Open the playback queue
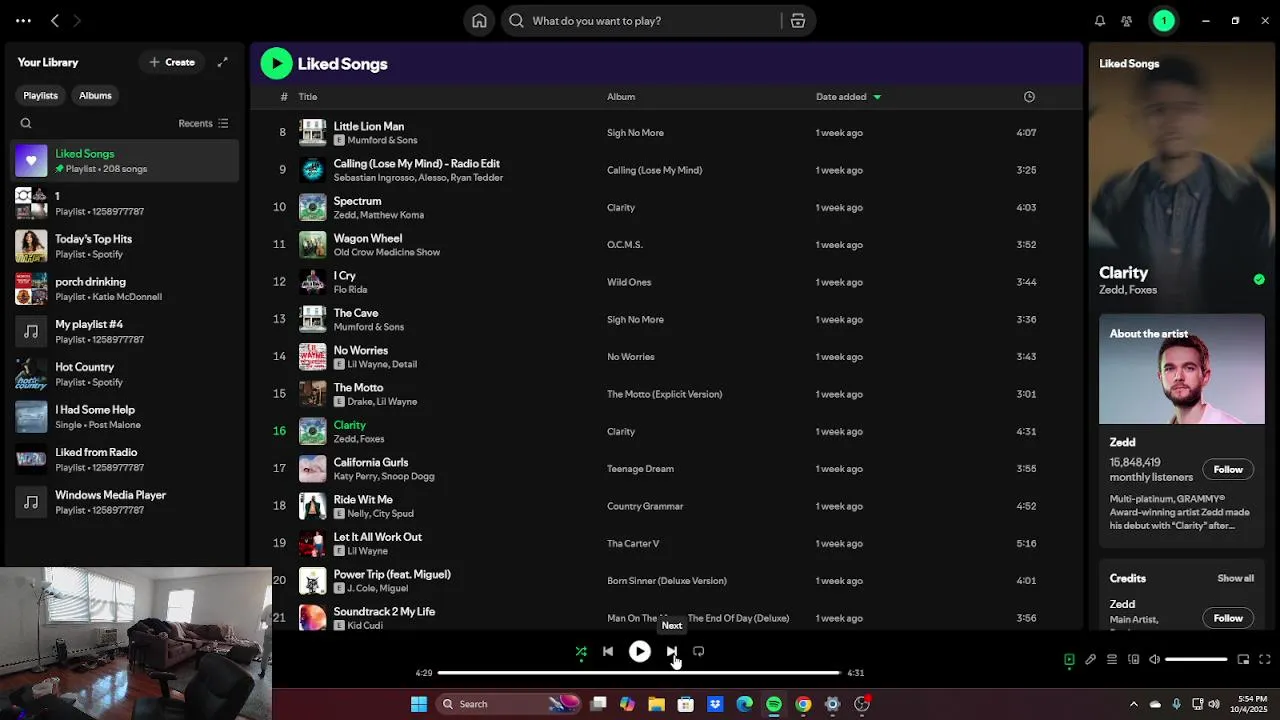The height and width of the screenshot is (720, 1280). pyautogui.click(x=1112, y=660)
